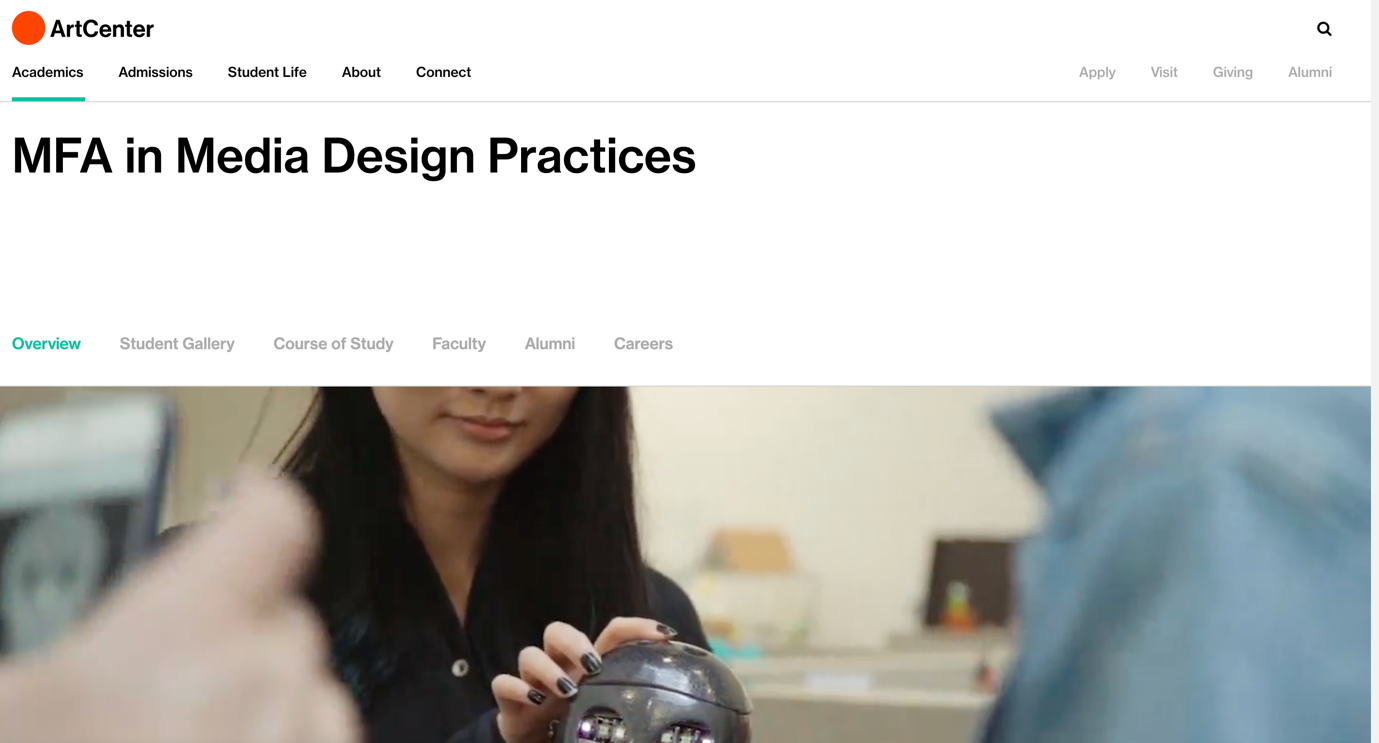Open the Alumni link in top right
1379x743 pixels.
coord(1310,72)
